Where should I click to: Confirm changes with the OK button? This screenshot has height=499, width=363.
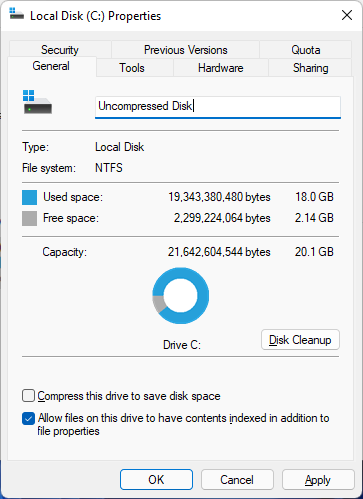[156, 480]
